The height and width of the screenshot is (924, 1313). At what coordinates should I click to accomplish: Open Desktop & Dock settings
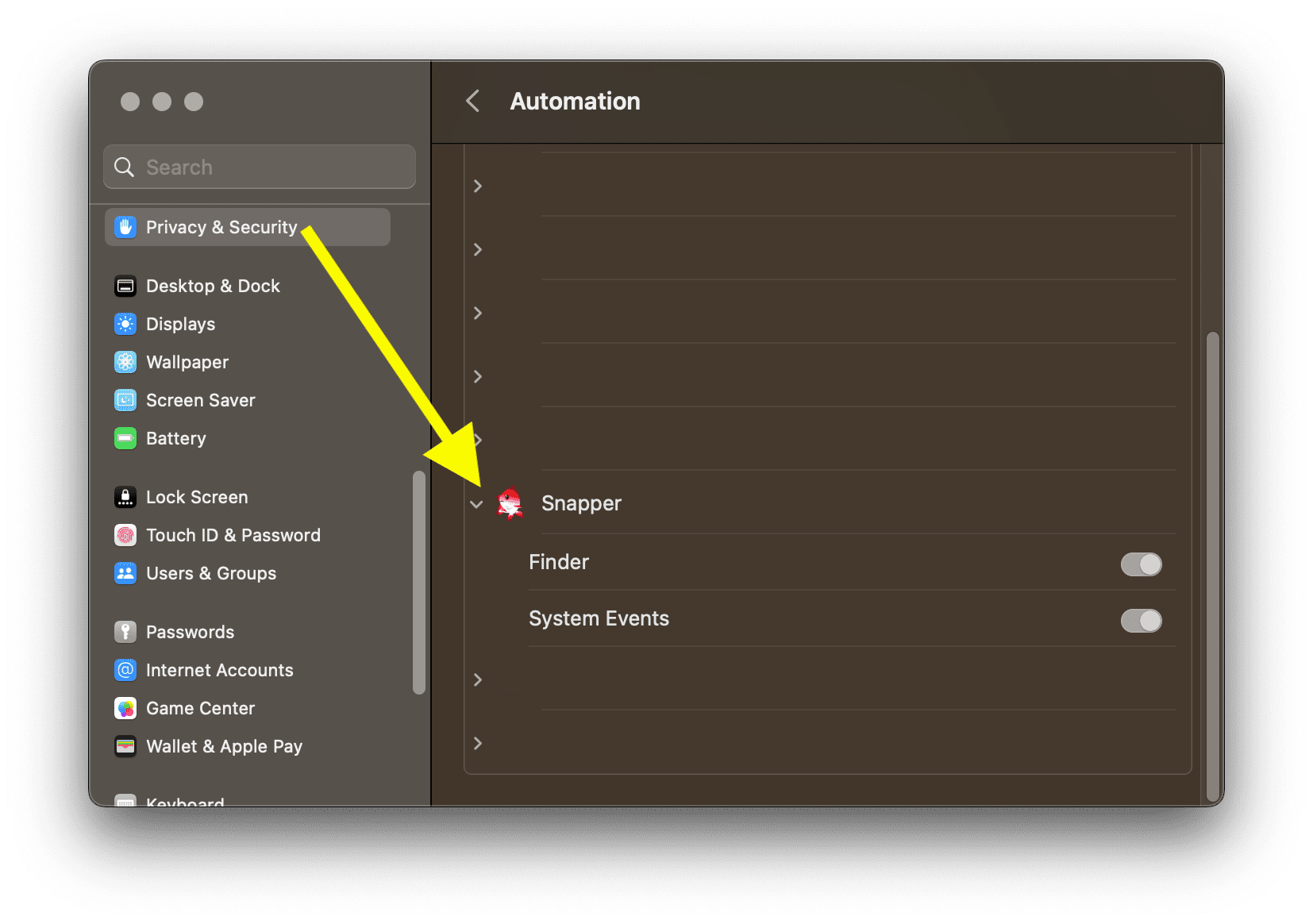[213, 286]
